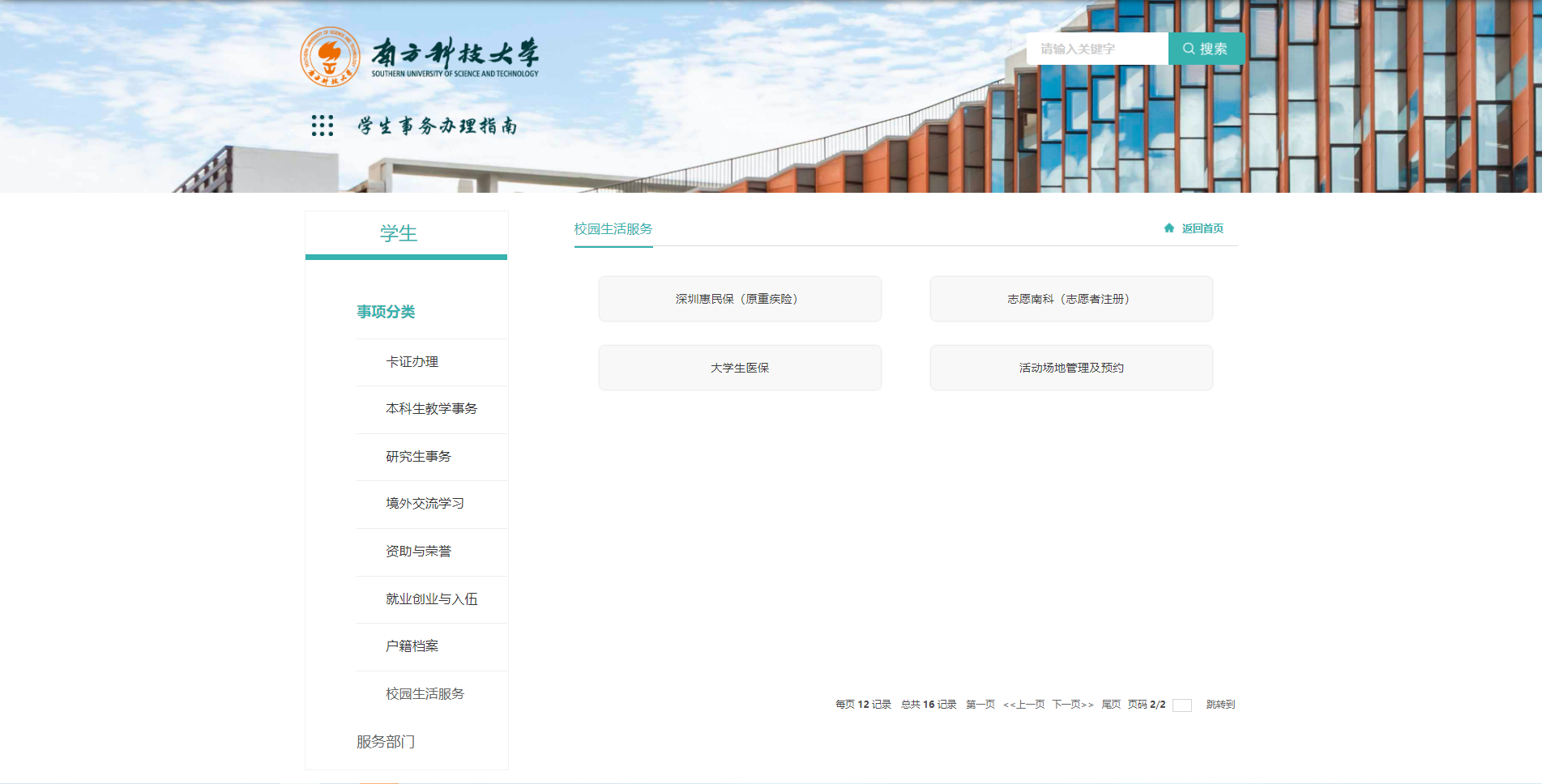Viewport: 1542px width, 784px height.
Task: Click the SUSTech university logo emblem
Action: point(330,57)
